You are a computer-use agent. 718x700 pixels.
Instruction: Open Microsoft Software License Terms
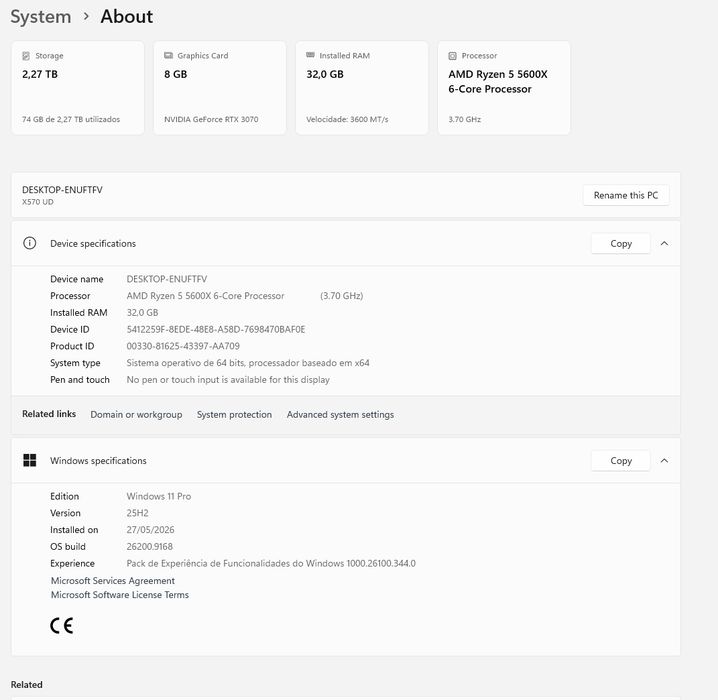click(120, 595)
